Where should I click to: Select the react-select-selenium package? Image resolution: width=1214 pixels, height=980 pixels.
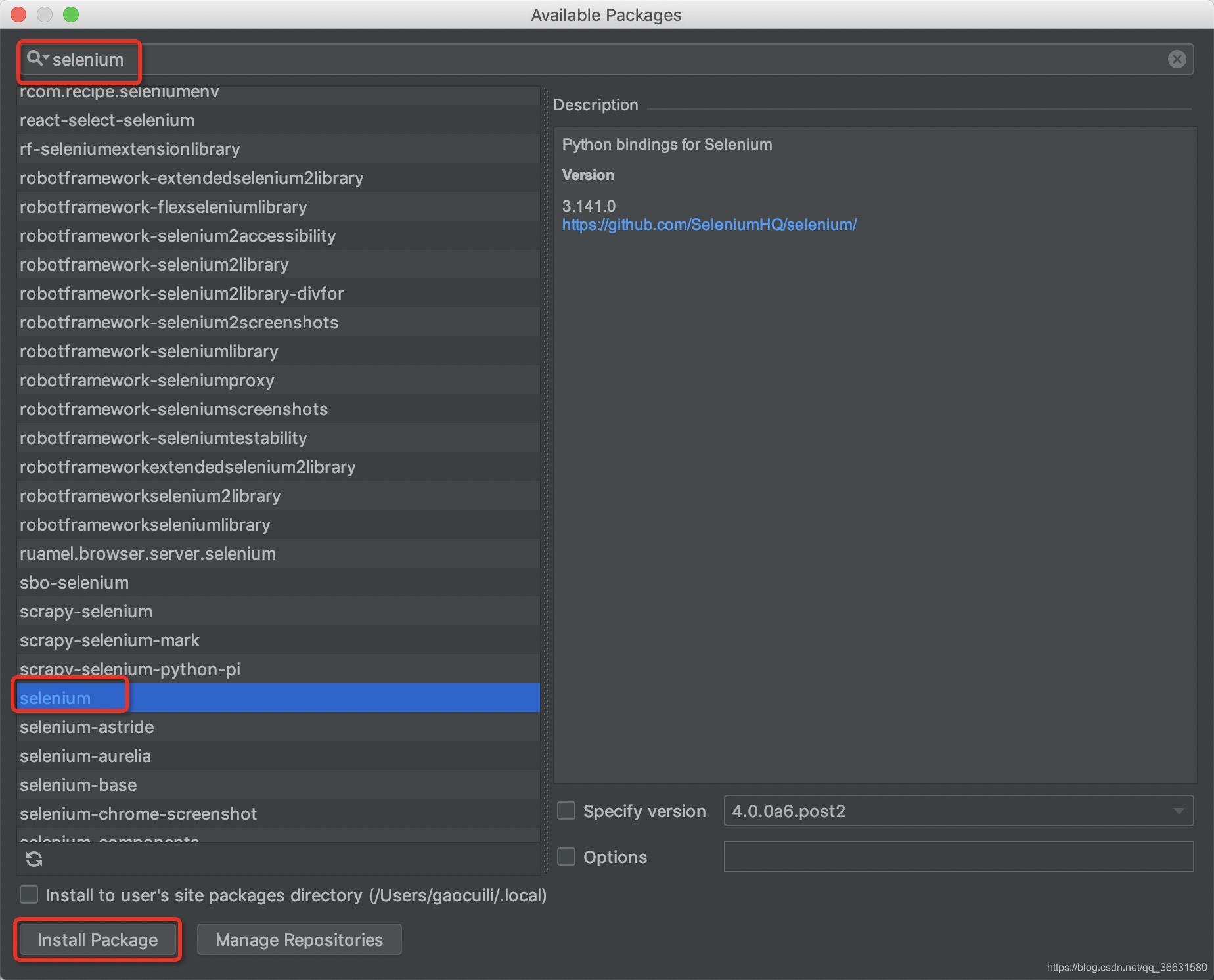tap(107, 120)
